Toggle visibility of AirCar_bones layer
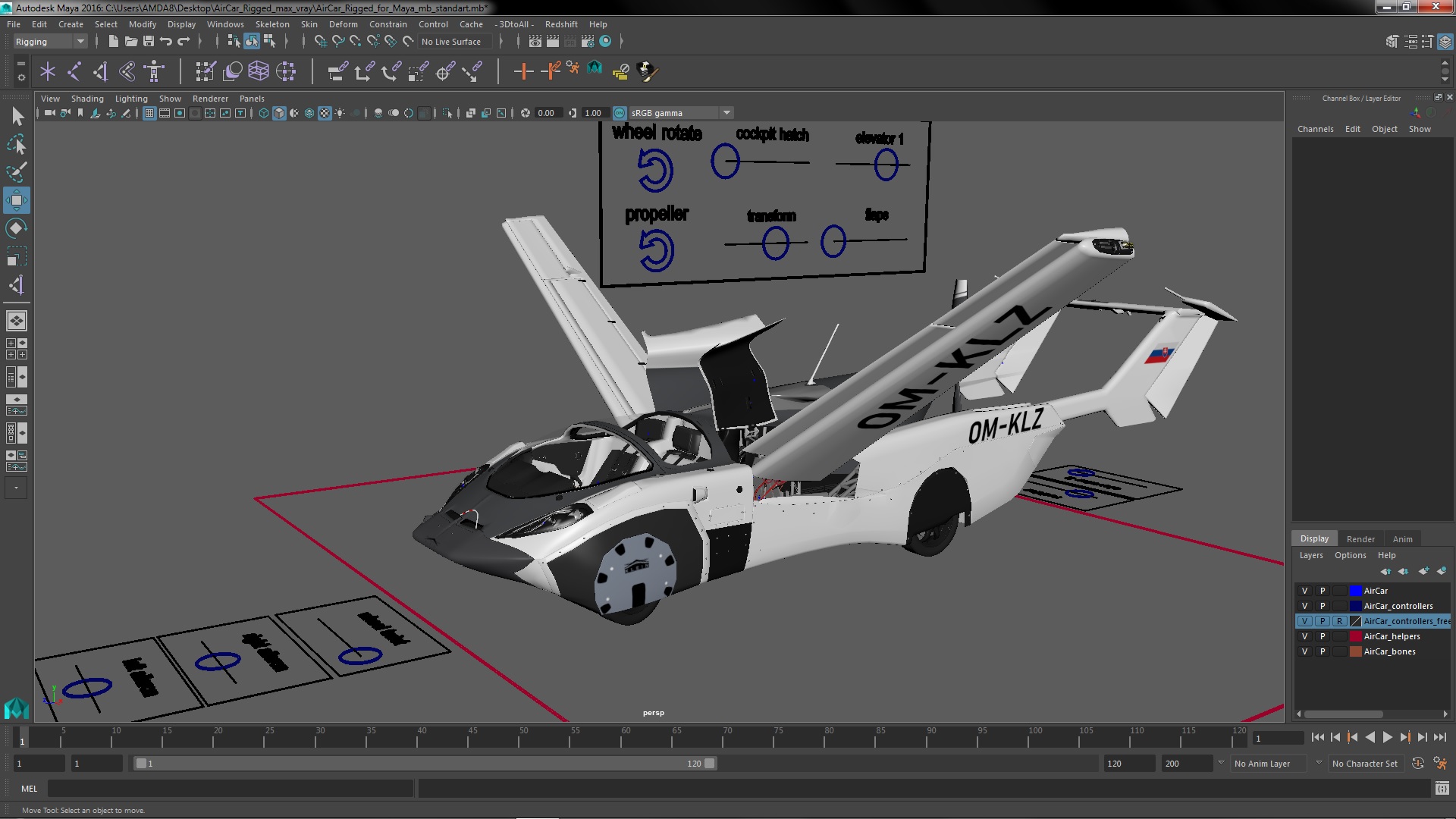The width and height of the screenshot is (1456, 819). 1304,651
